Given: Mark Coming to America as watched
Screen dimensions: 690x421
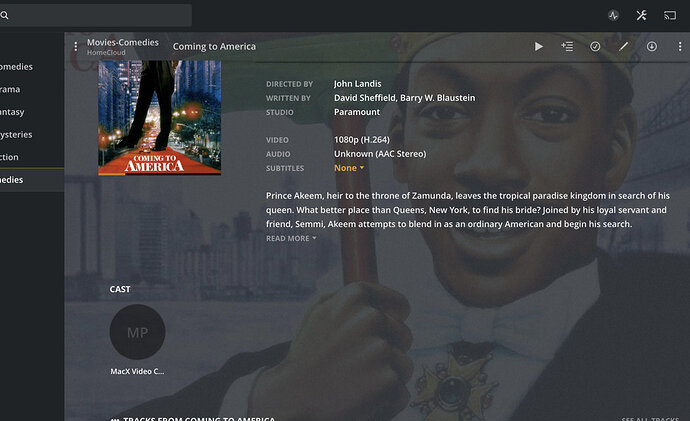Looking at the screenshot, I should 595,46.
